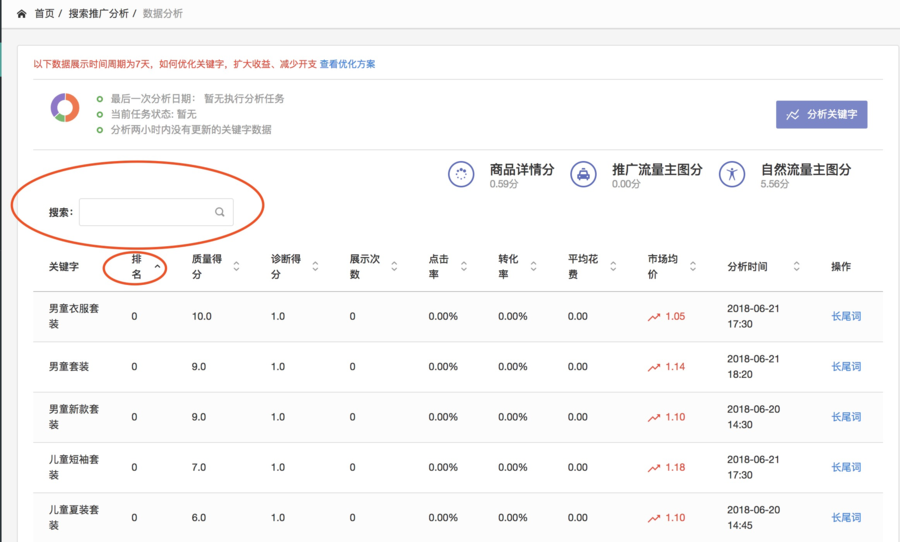Select keyword 男童套装
The width and height of the screenshot is (900, 542).
[69, 366]
